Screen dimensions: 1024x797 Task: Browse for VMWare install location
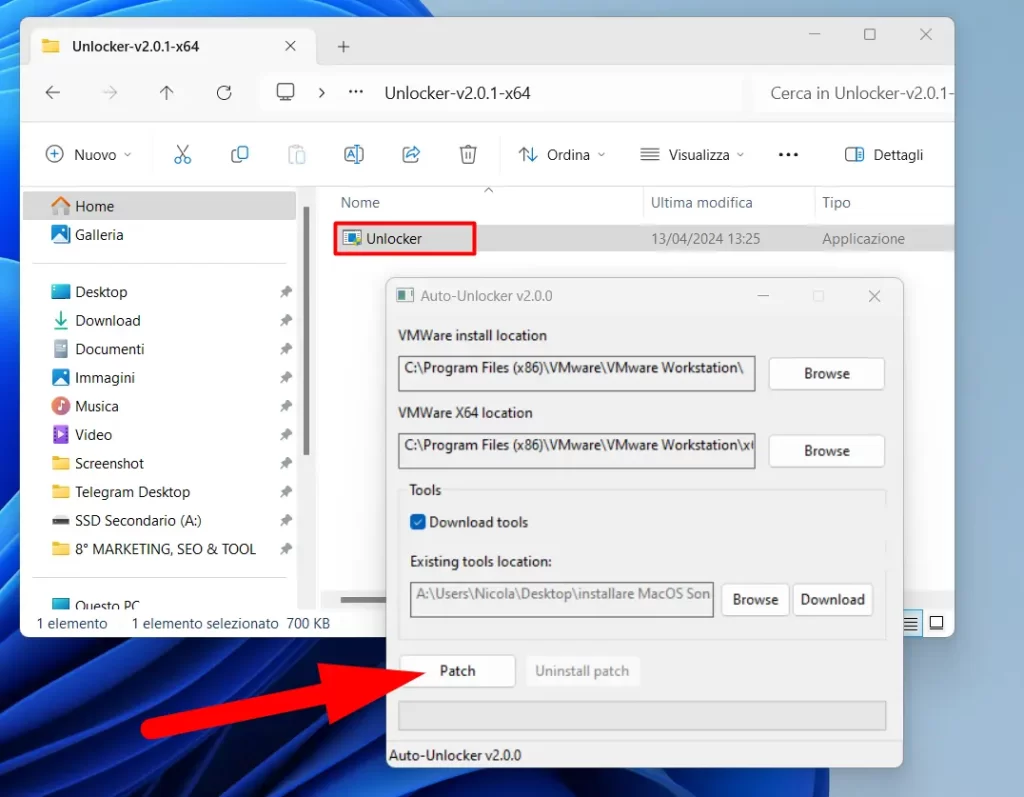point(826,374)
